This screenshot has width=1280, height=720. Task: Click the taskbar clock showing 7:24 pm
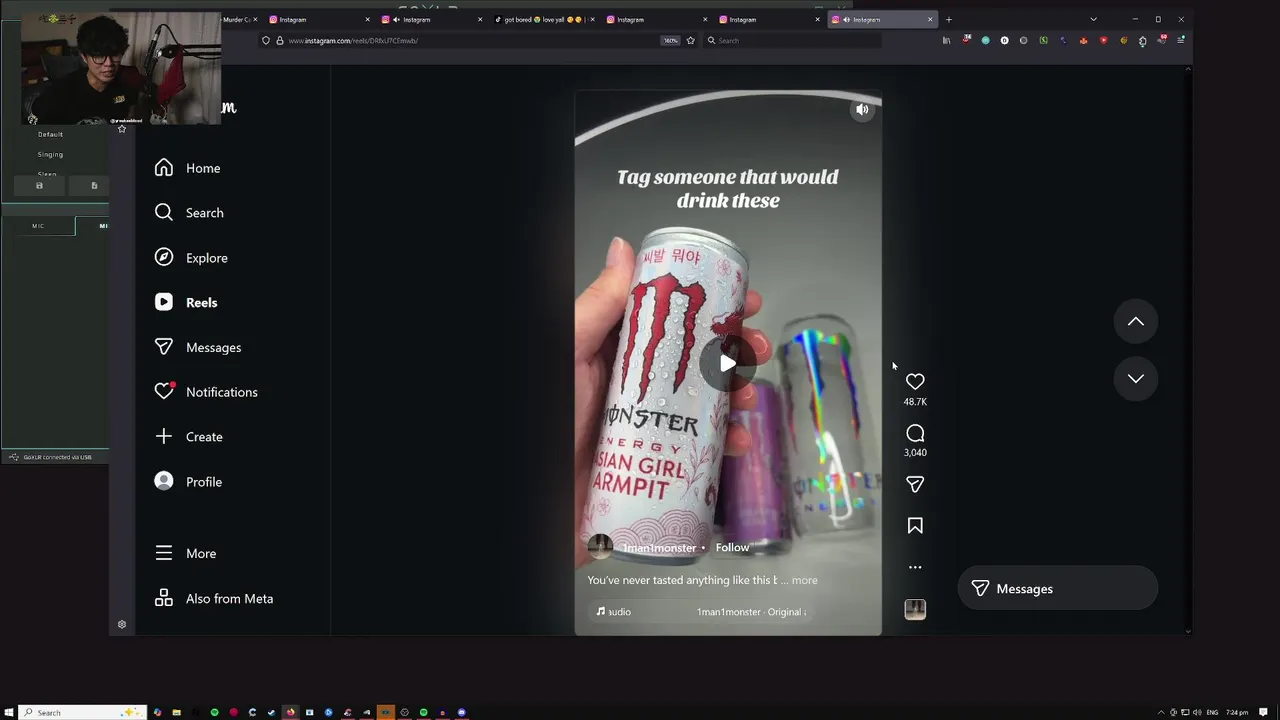pos(1237,713)
